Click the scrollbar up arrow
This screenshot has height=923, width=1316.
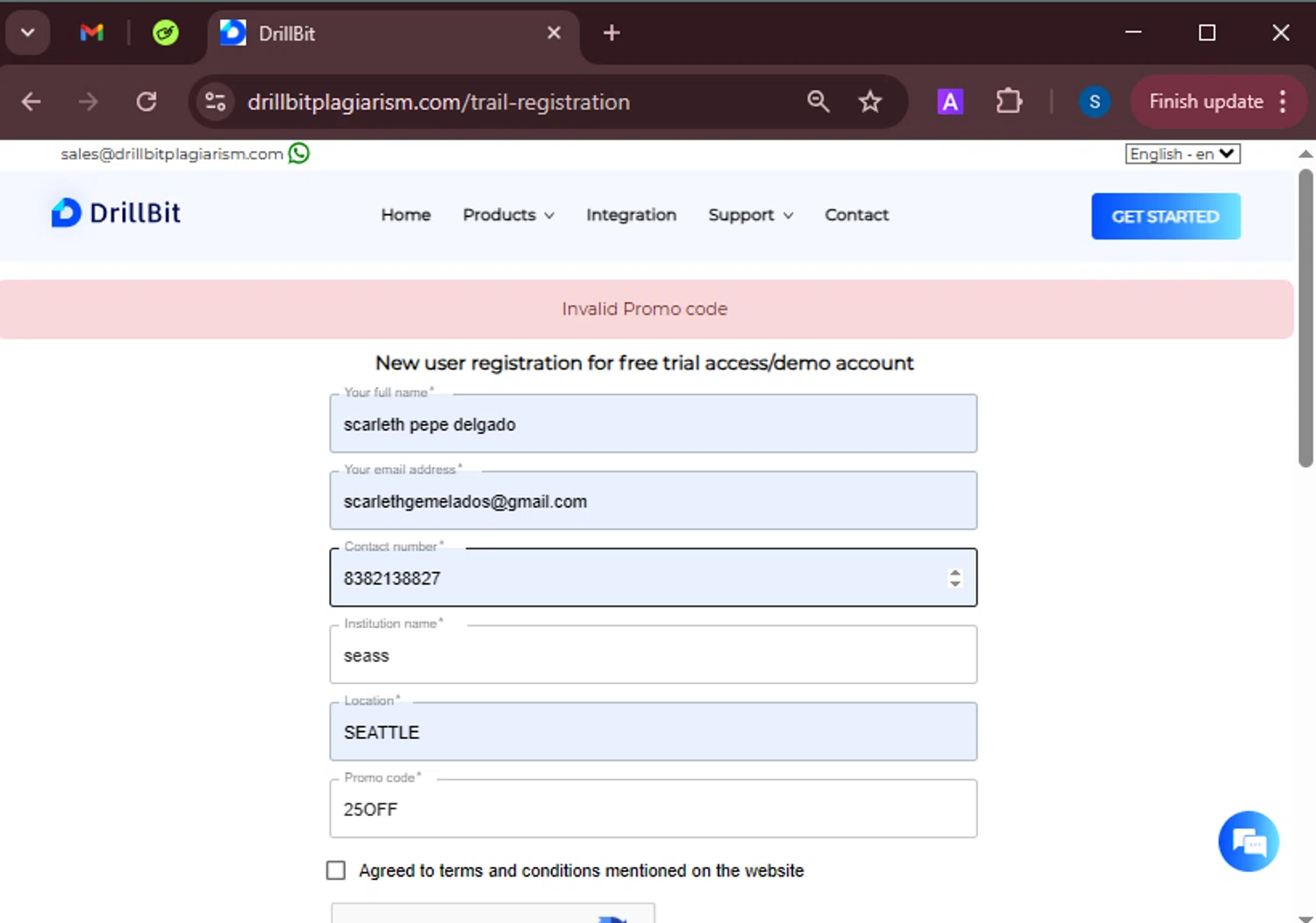[1305, 154]
